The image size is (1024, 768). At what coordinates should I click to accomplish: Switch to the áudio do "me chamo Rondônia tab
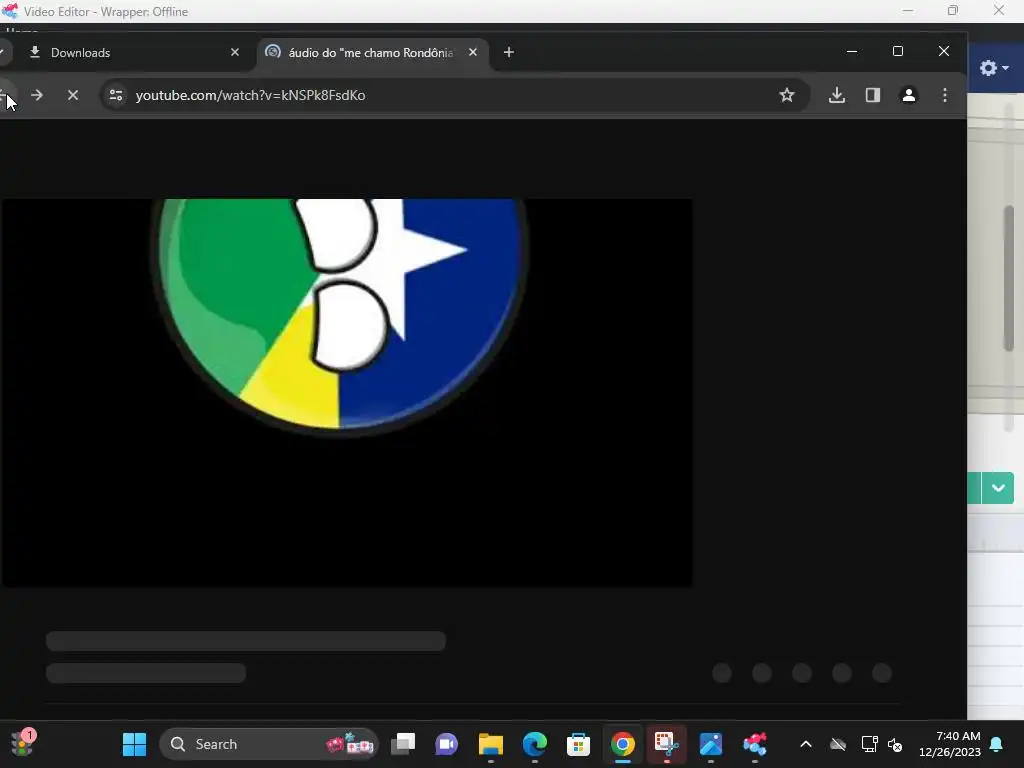click(x=372, y=52)
